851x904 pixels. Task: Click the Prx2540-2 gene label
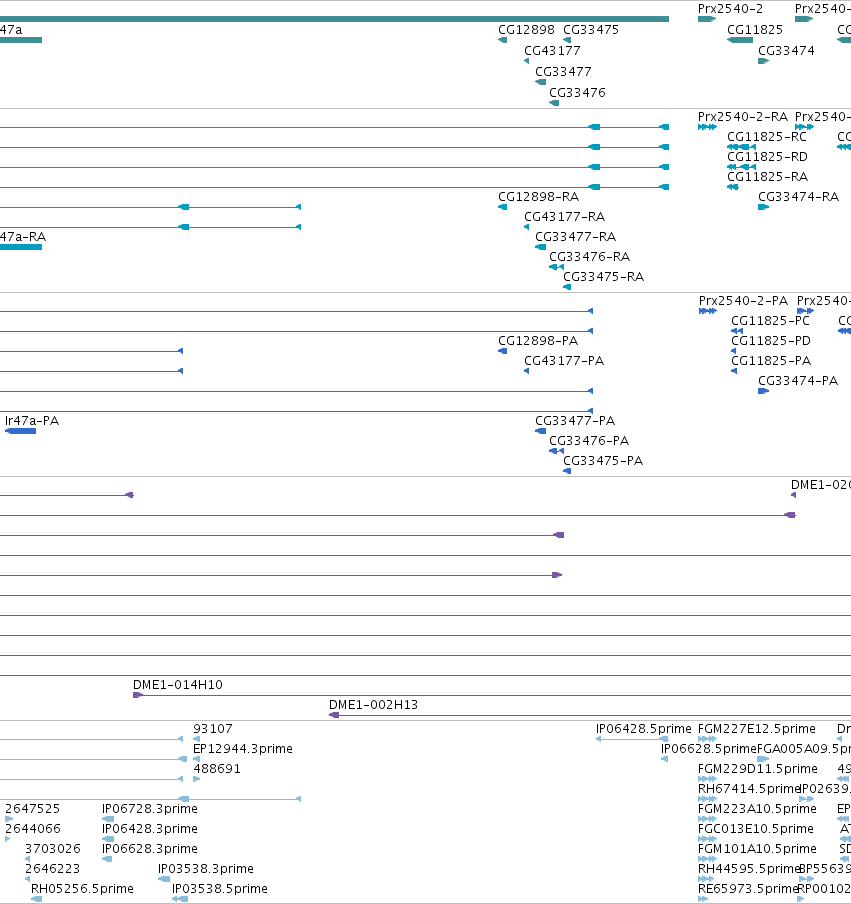click(730, 9)
